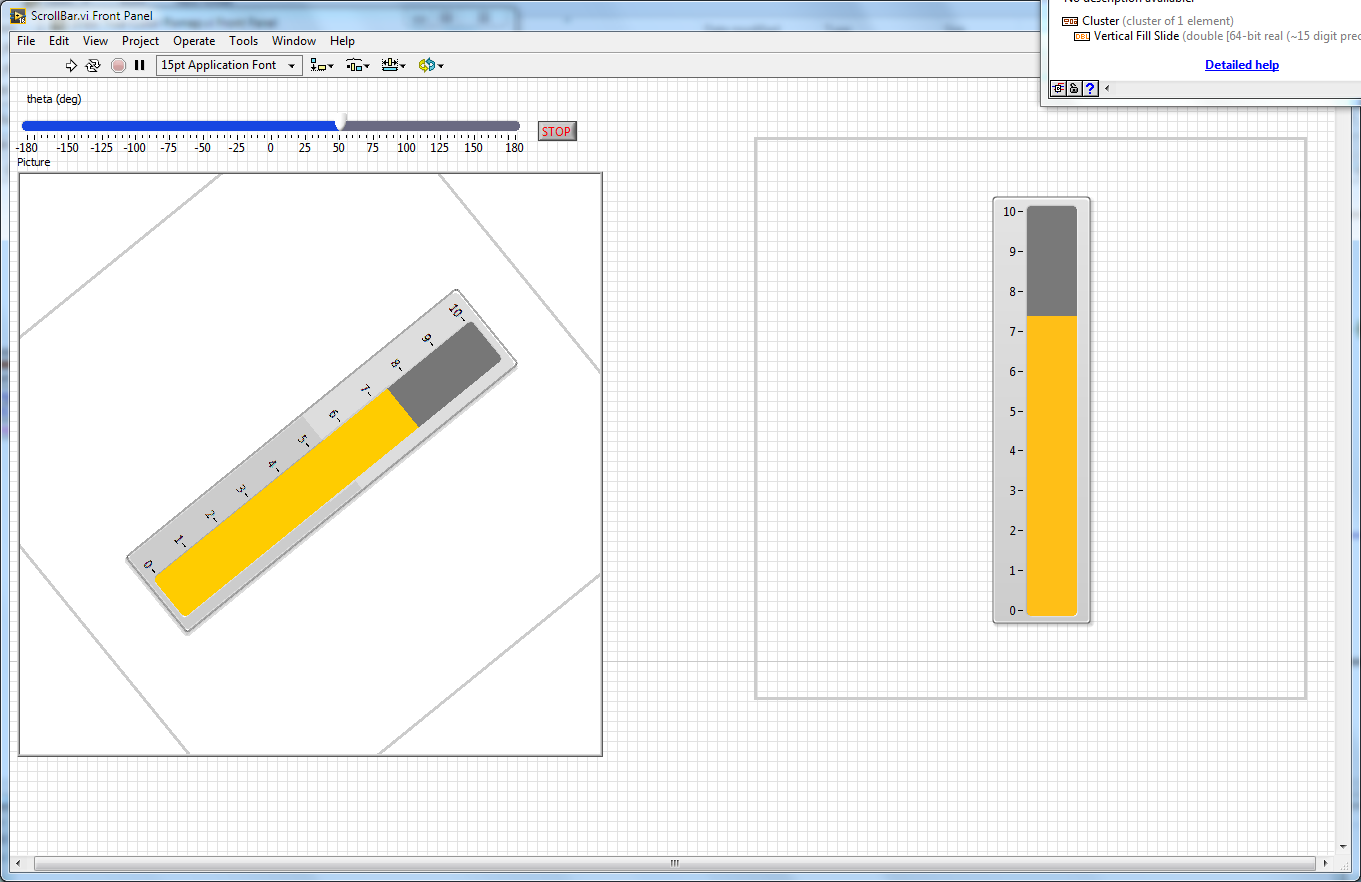The width and height of the screenshot is (1361, 882).
Task: Click 'Cluster' text in Context Help
Action: [1100, 21]
